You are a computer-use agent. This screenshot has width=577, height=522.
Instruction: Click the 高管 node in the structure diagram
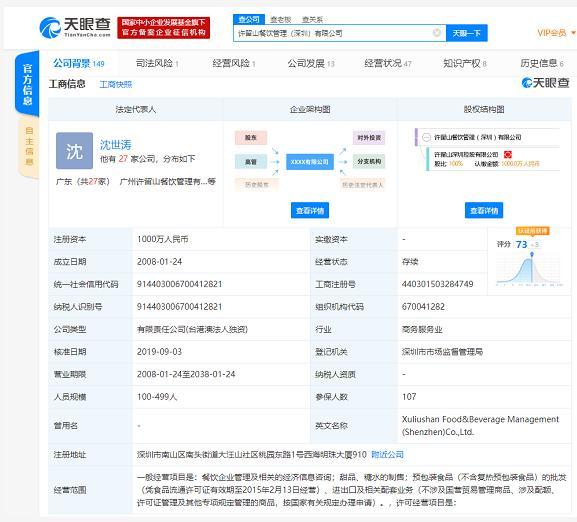coord(251,161)
